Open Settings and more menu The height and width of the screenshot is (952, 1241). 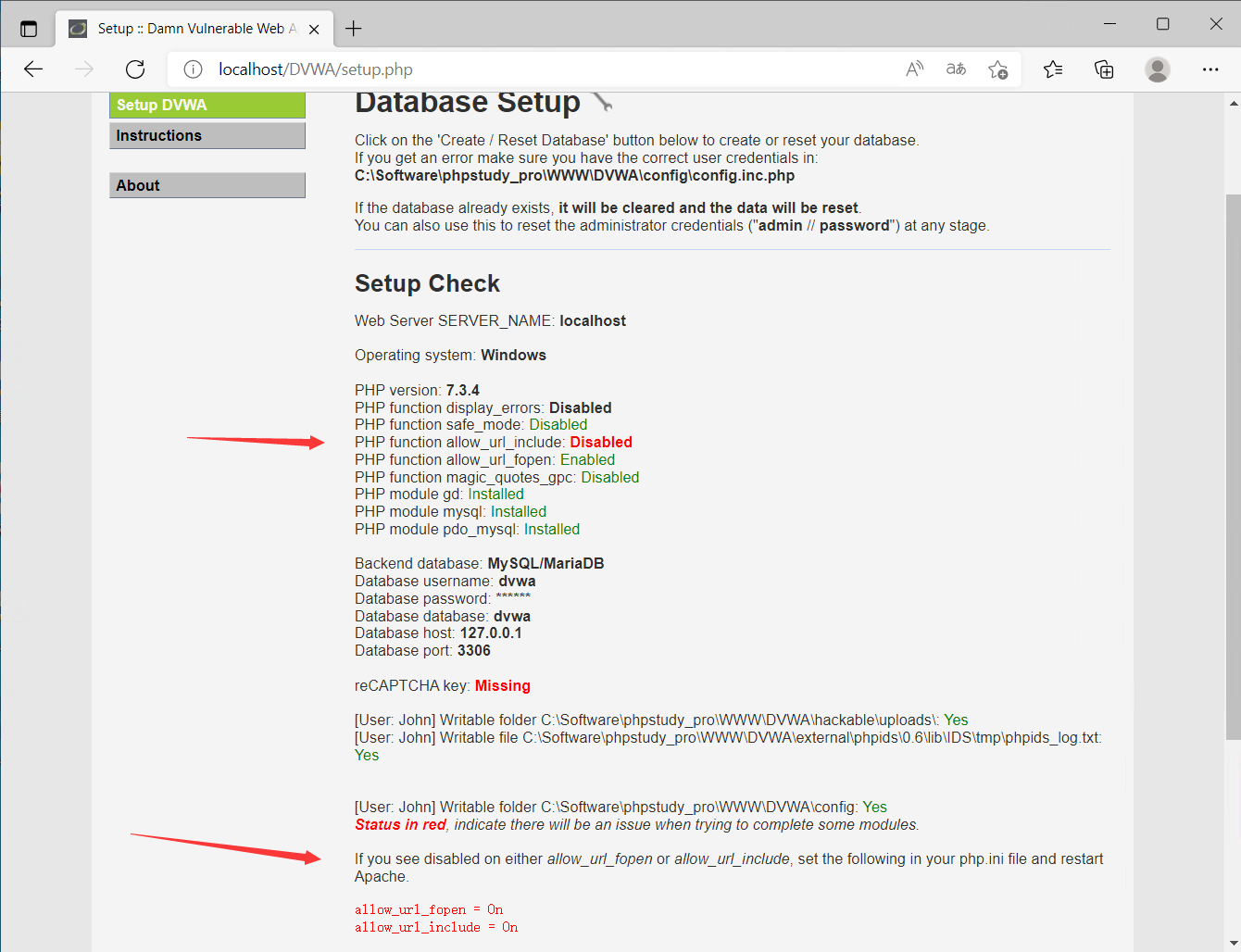tap(1210, 69)
